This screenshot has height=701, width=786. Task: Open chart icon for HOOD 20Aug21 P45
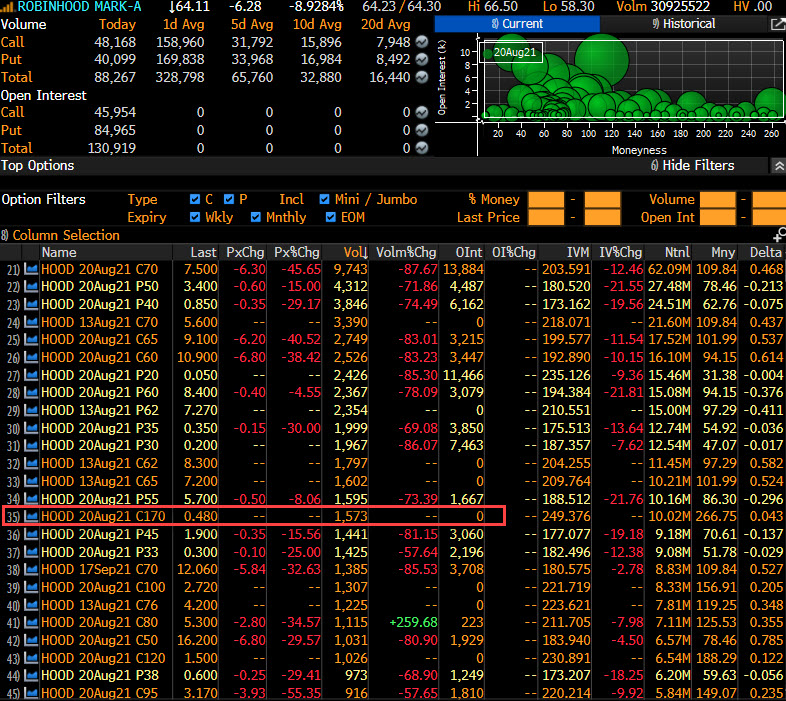31,534
